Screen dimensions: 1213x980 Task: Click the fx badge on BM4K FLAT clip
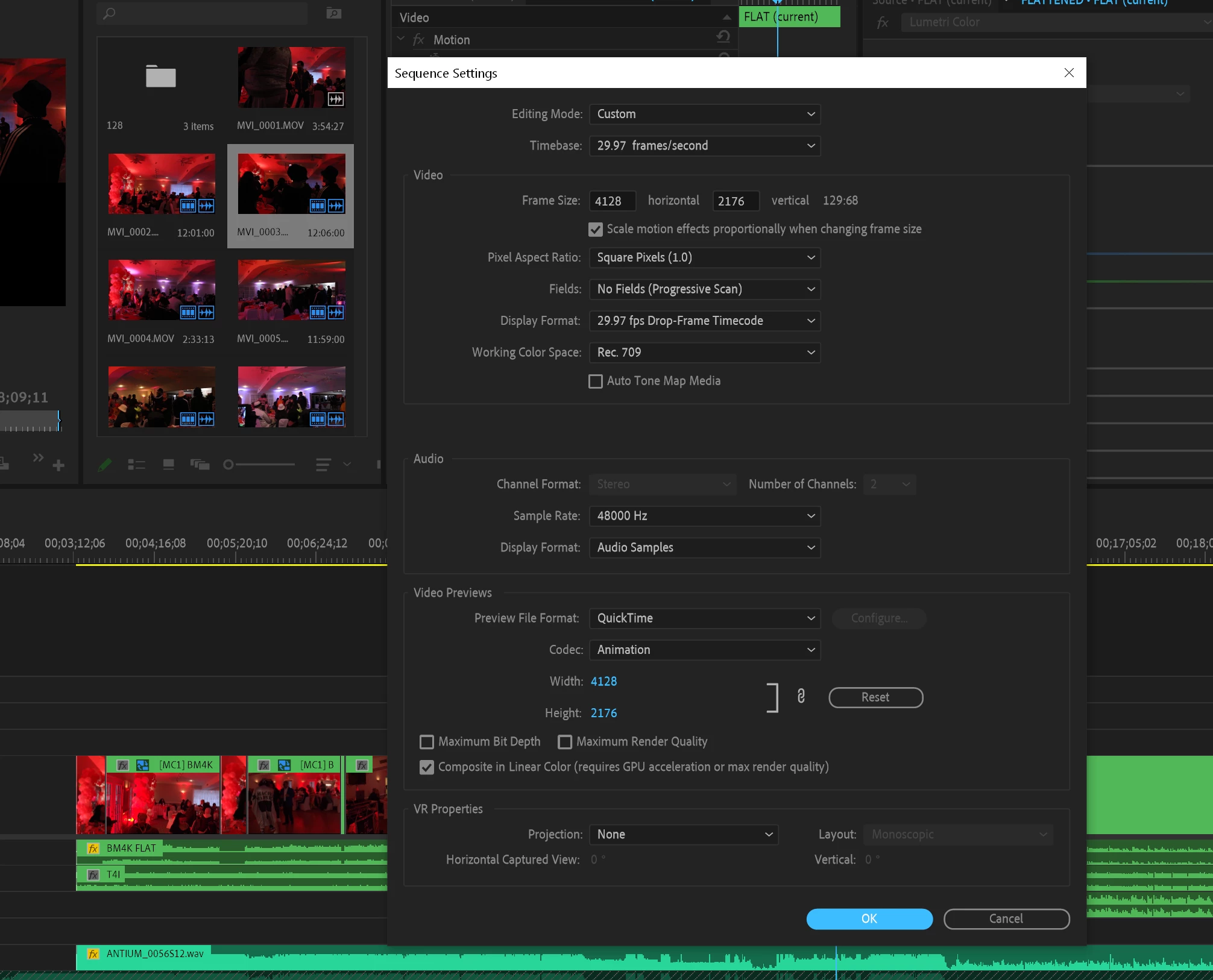pyautogui.click(x=93, y=848)
